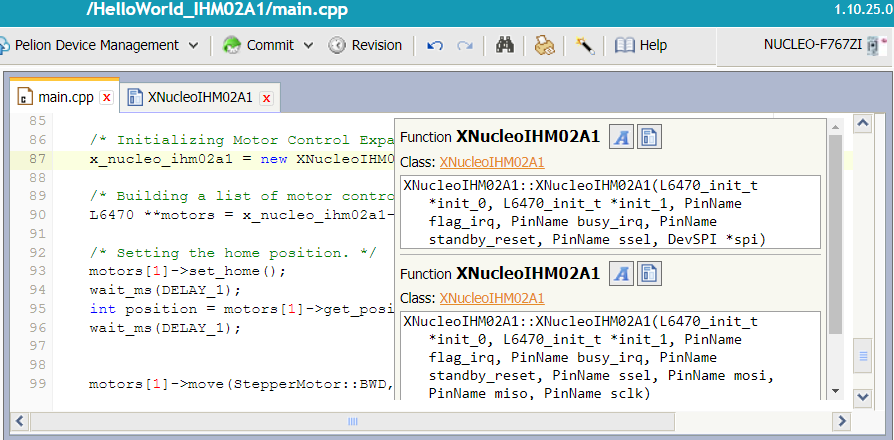This screenshot has height=440, width=894.
Task: Click the horizontal scrollbar thumb
Action: click(x=352, y=422)
